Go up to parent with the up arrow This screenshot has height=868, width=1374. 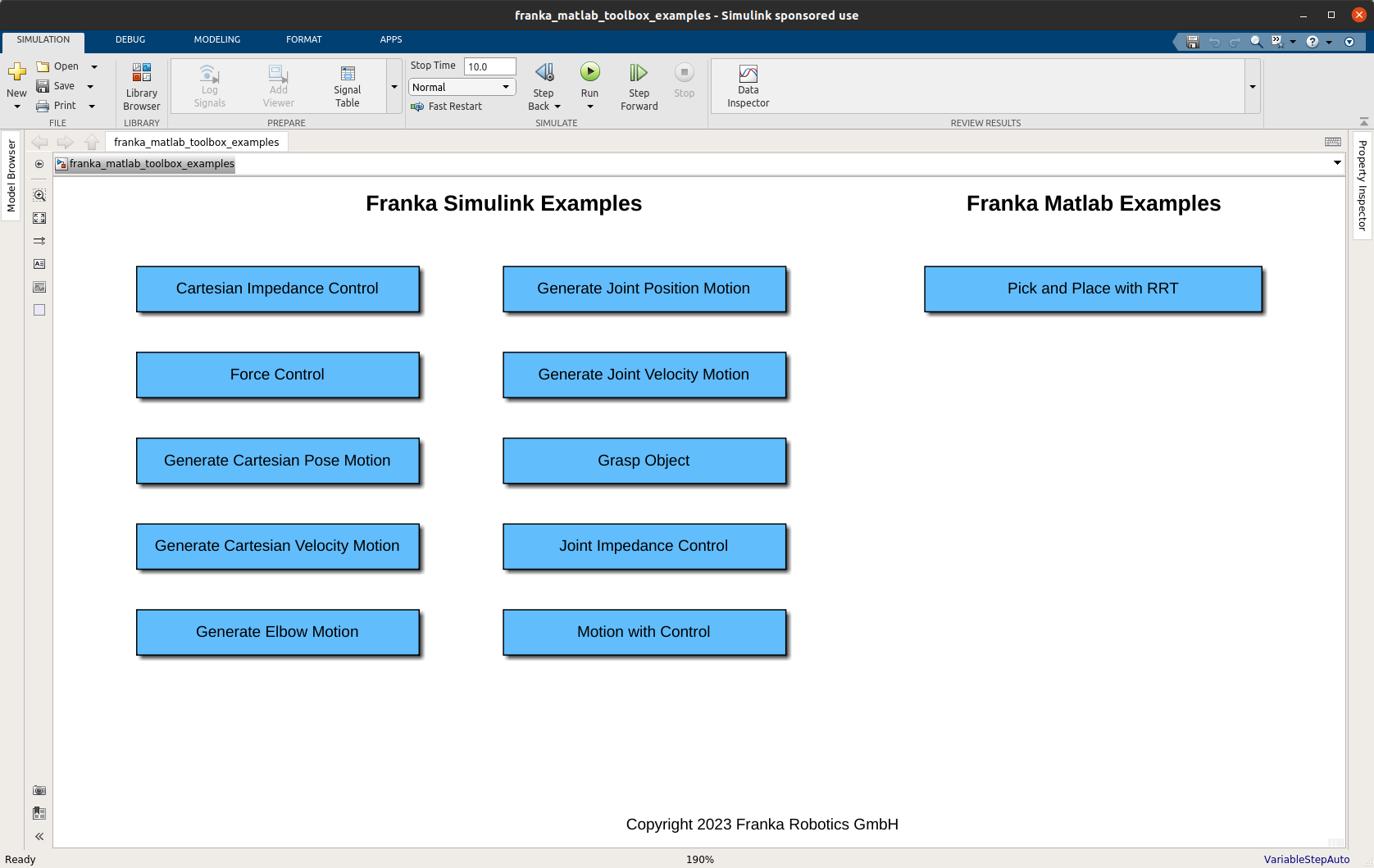pos(92,142)
